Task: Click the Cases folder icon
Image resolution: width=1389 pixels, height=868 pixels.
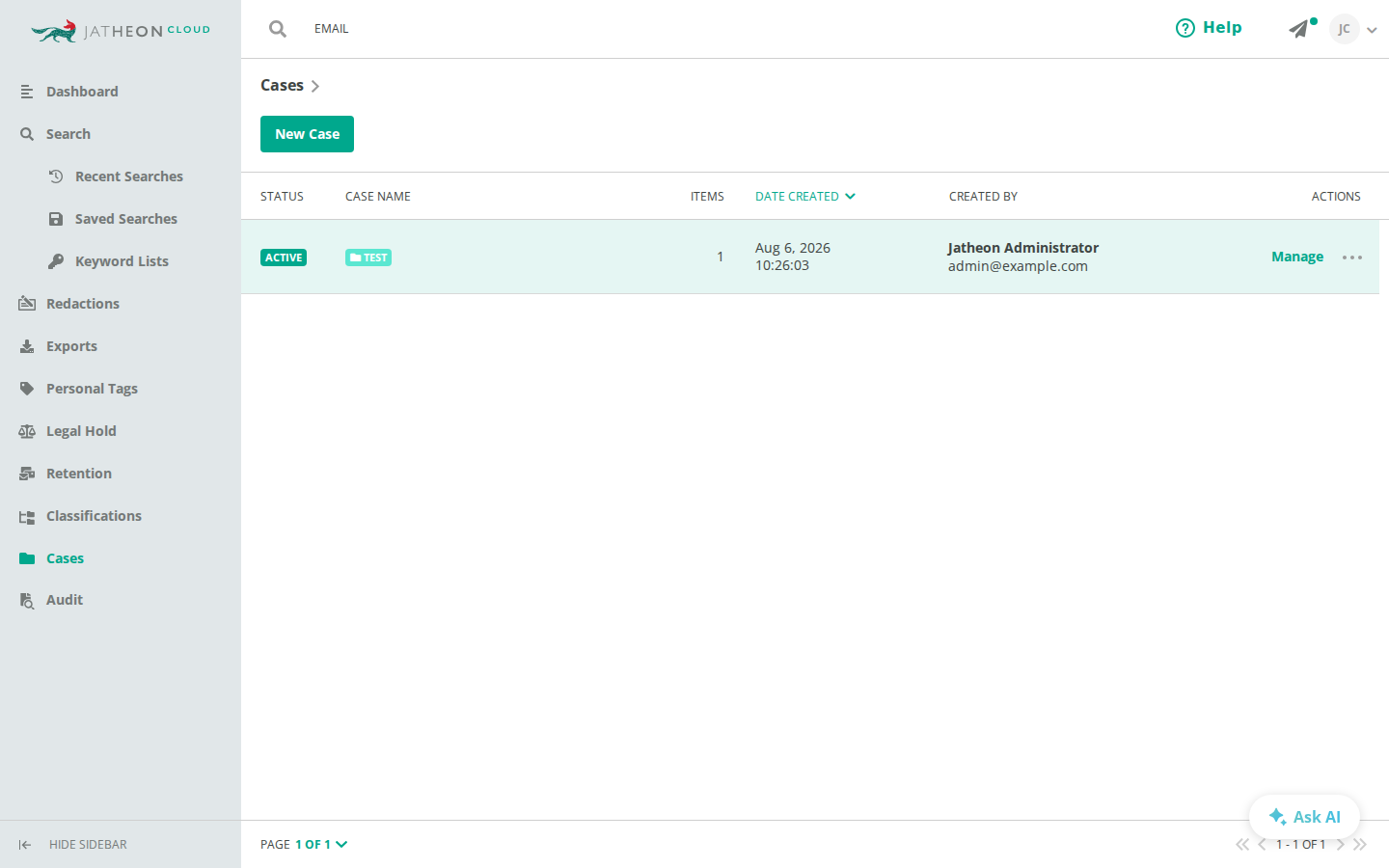Action: click(27, 558)
